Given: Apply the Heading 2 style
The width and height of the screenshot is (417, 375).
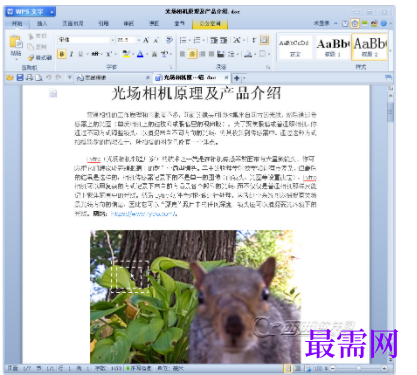Looking at the screenshot, I should pyautogui.click(x=370, y=47).
